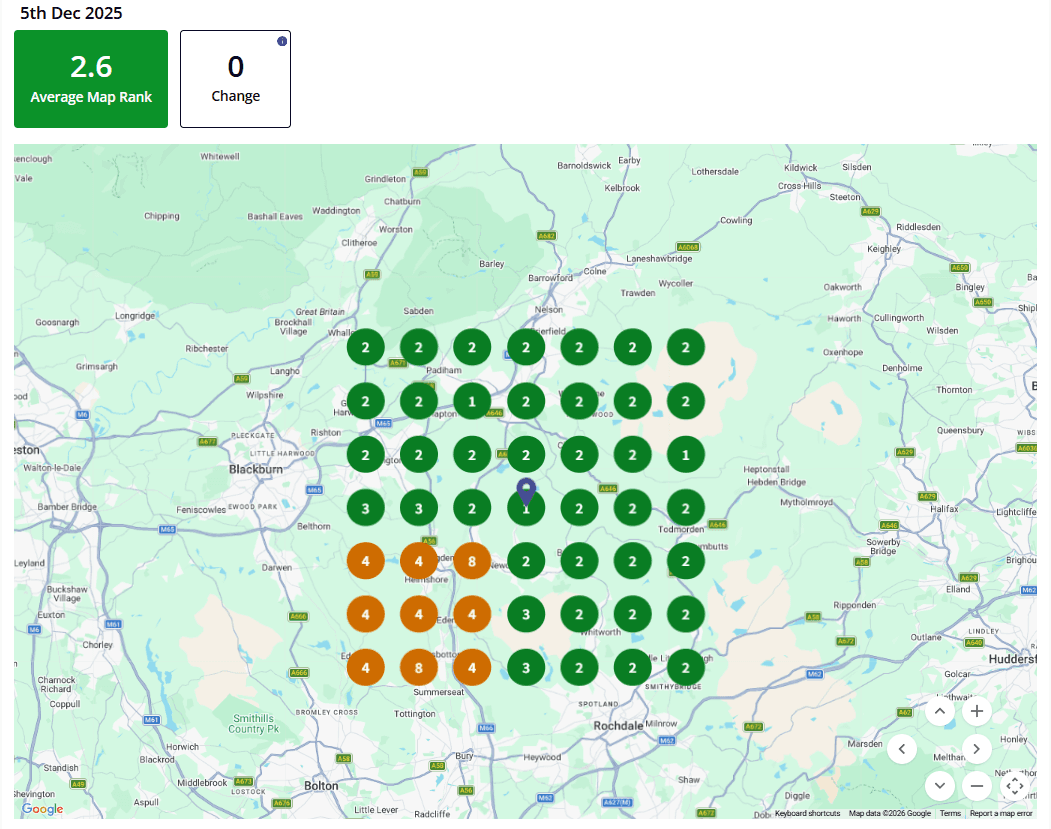Select orange rank 8 marker beside Summerseat

[x=419, y=667]
